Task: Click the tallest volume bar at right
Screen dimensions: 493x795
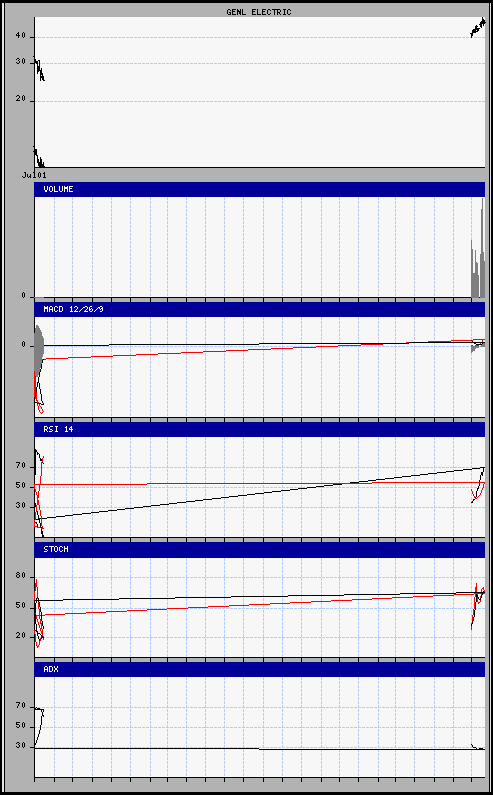Action: (x=482, y=248)
